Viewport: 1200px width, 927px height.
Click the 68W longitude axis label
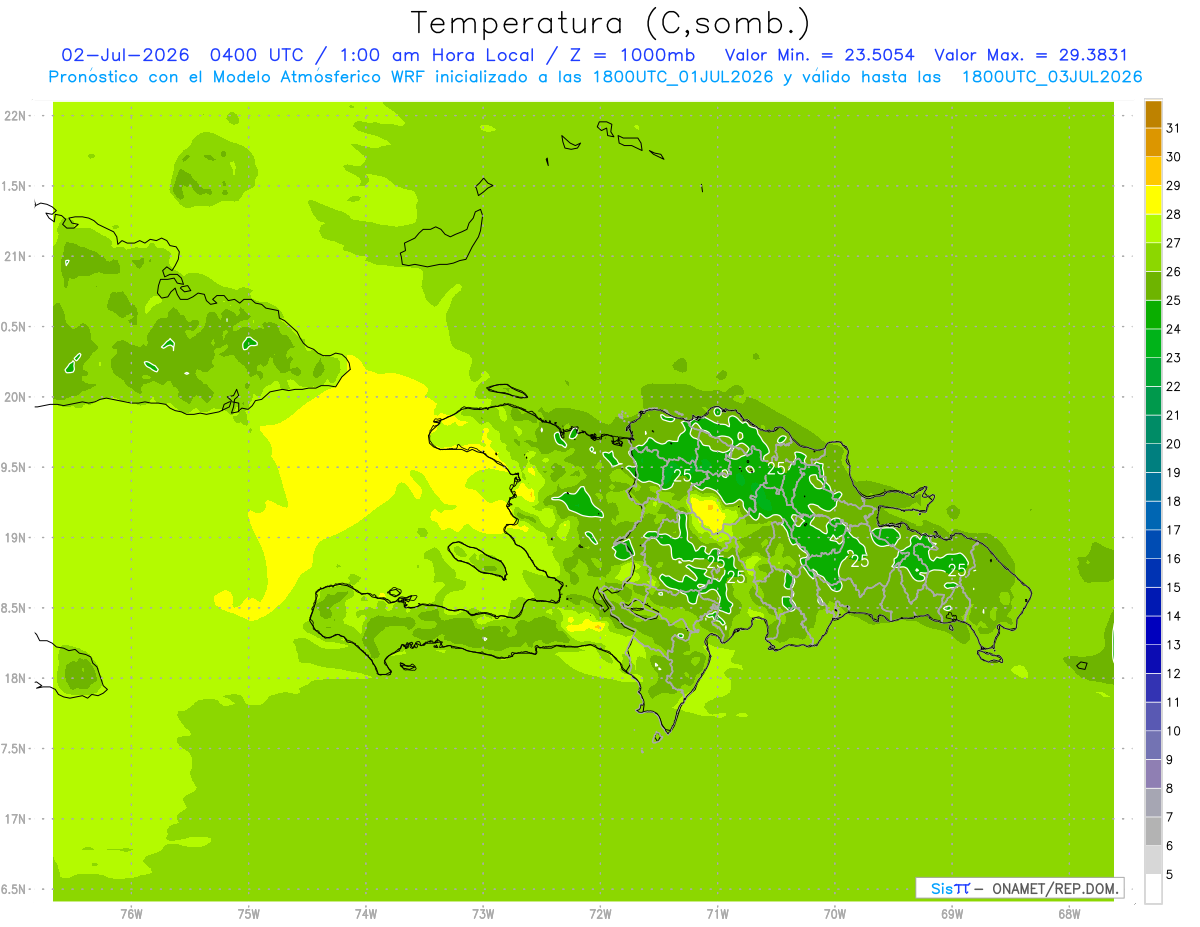[x=1069, y=914]
